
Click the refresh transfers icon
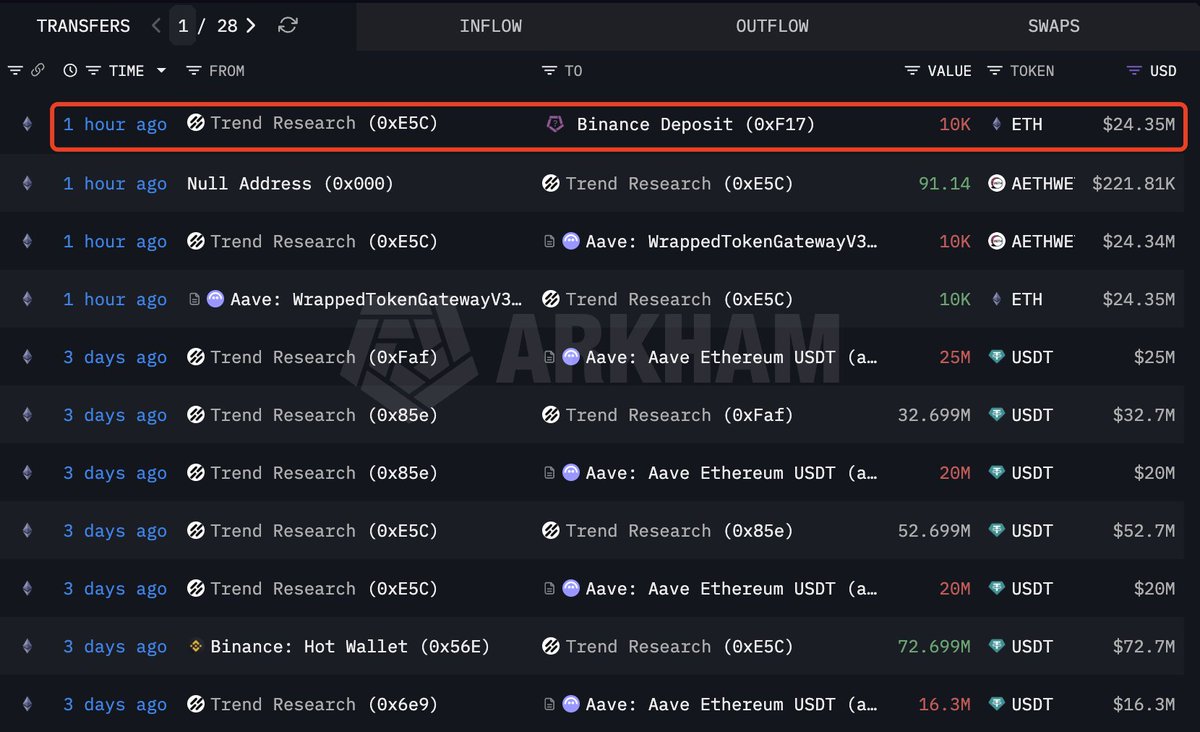(x=288, y=25)
